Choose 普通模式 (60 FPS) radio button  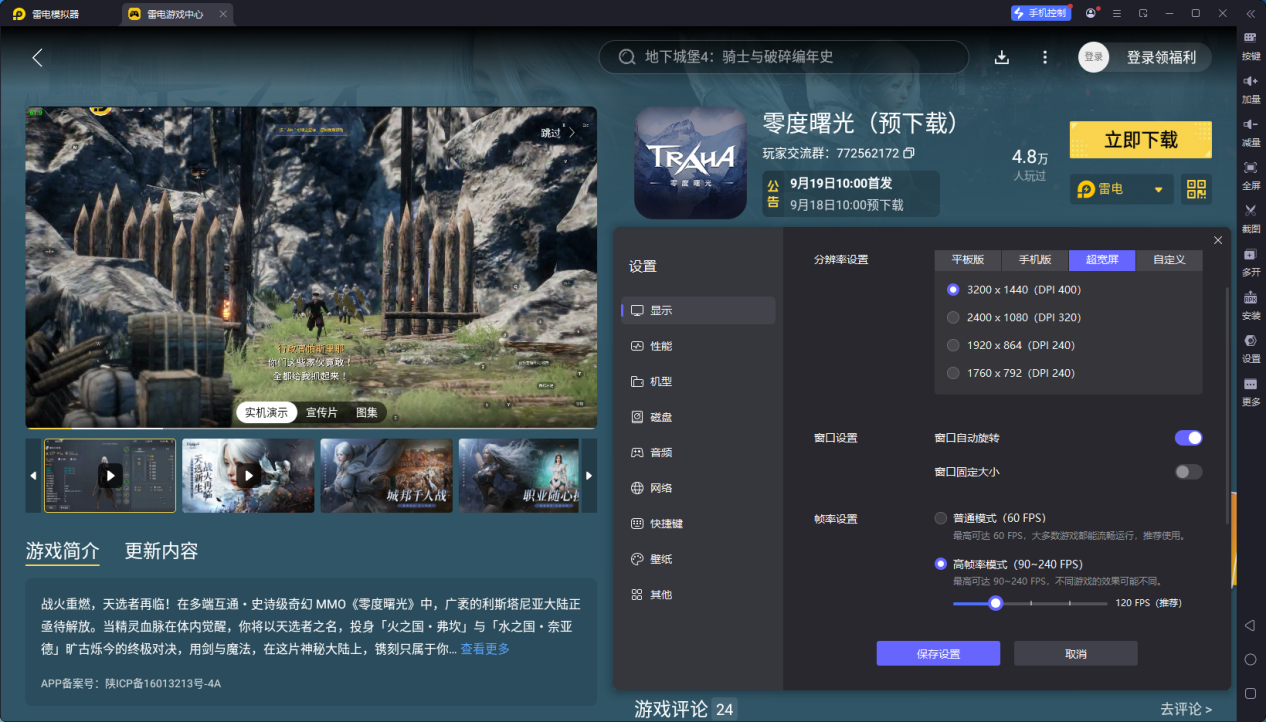click(940, 518)
